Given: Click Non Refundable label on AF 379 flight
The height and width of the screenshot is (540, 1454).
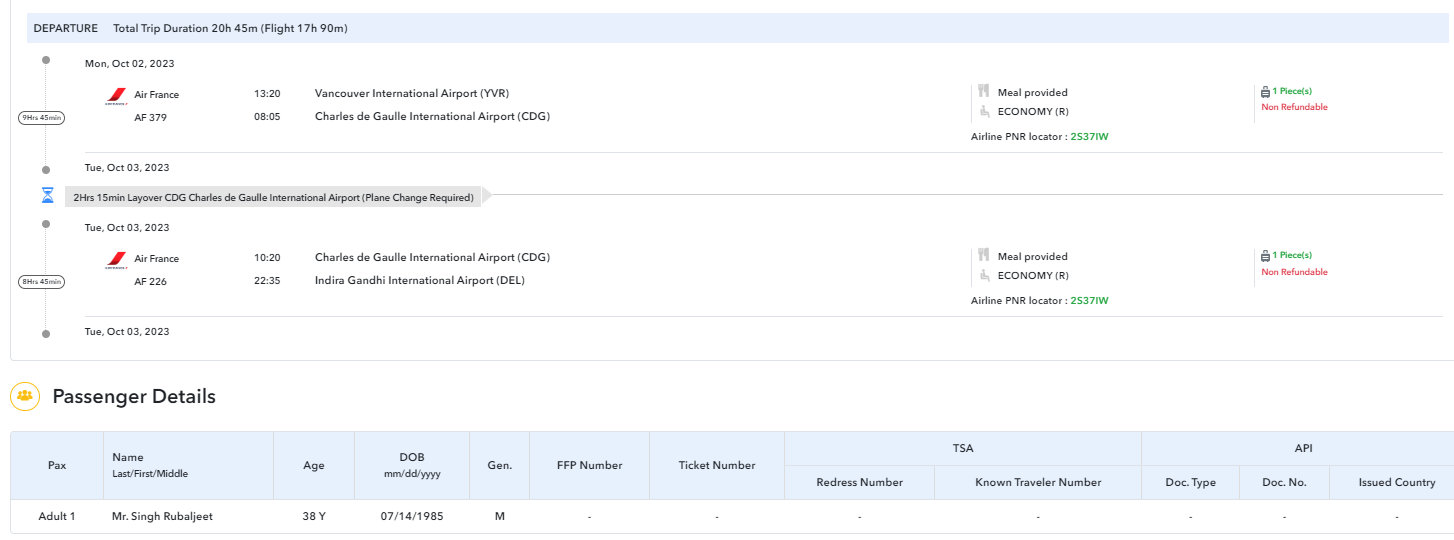Looking at the screenshot, I should 1294,107.
